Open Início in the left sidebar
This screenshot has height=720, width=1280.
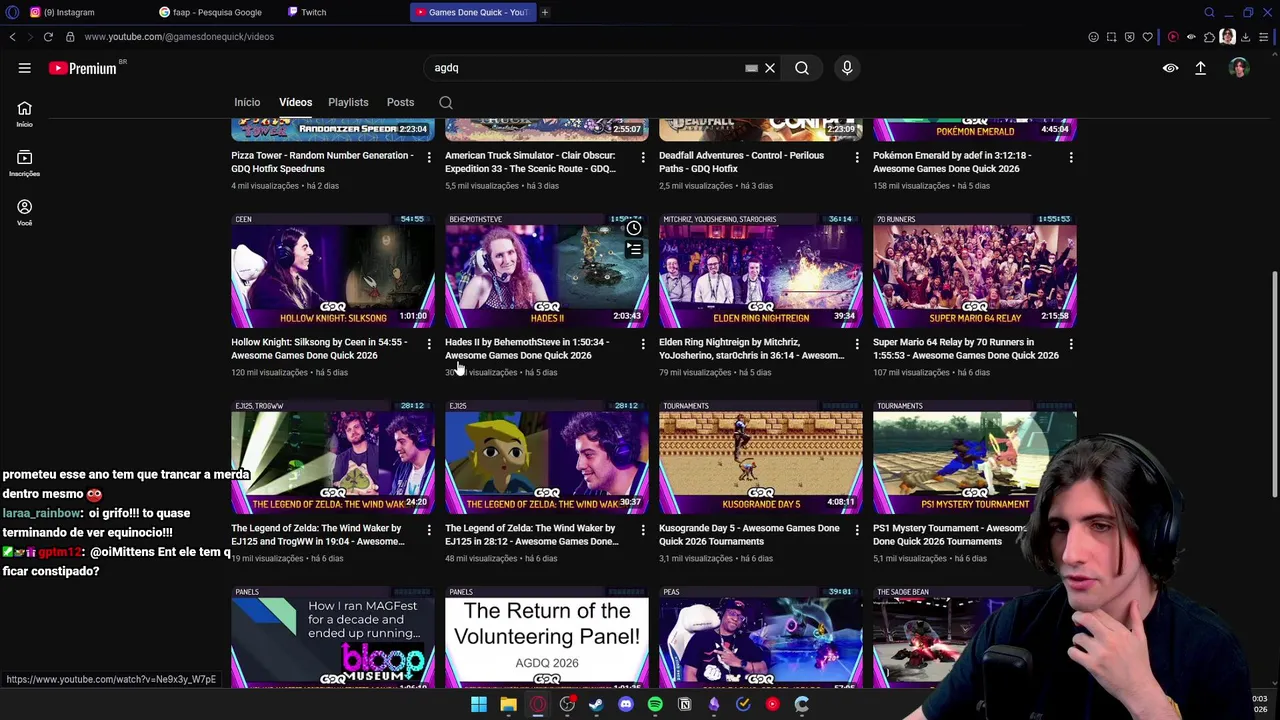pyautogui.click(x=24, y=113)
